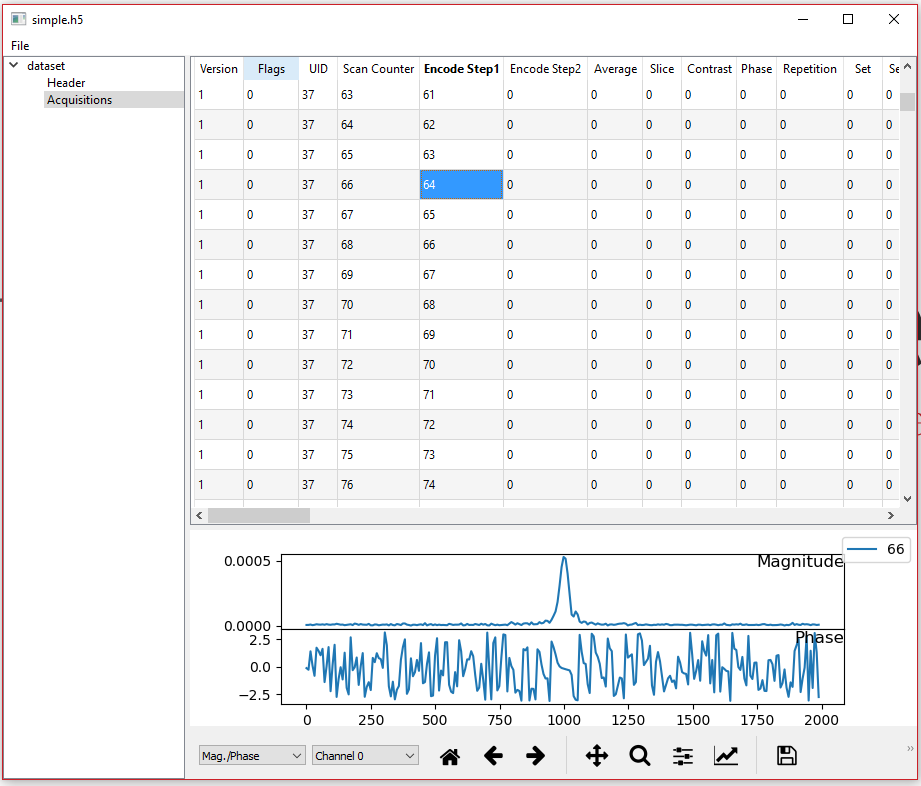921x786 pixels.
Task: Click horizontal scrollbar right arrow
Action: click(x=890, y=515)
